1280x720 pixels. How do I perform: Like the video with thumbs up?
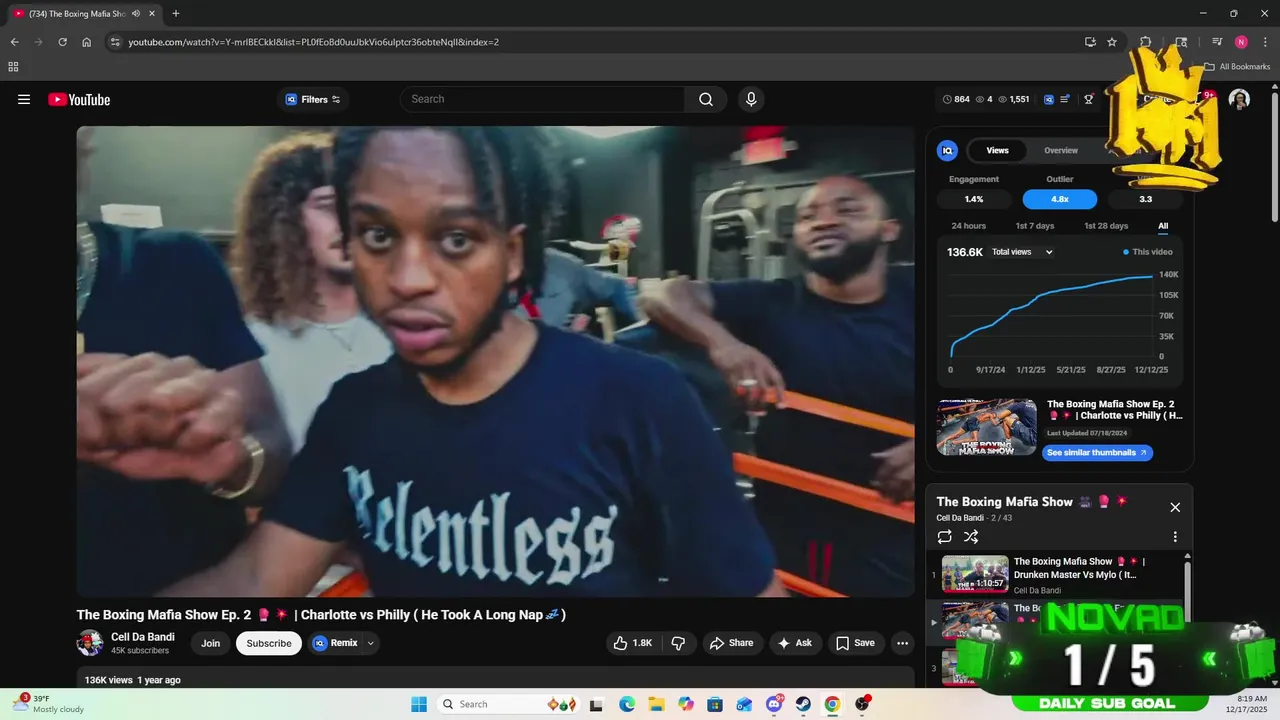[x=632, y=643]
